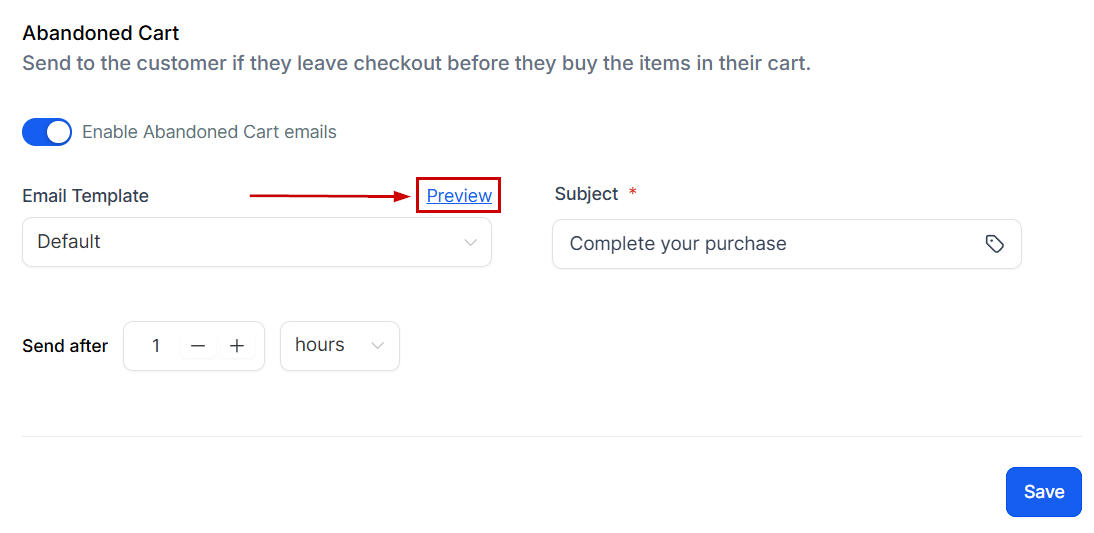This screenshot has width=1094, height=533.
Task: Click the "Send after" label text
Action: [65, 346]
